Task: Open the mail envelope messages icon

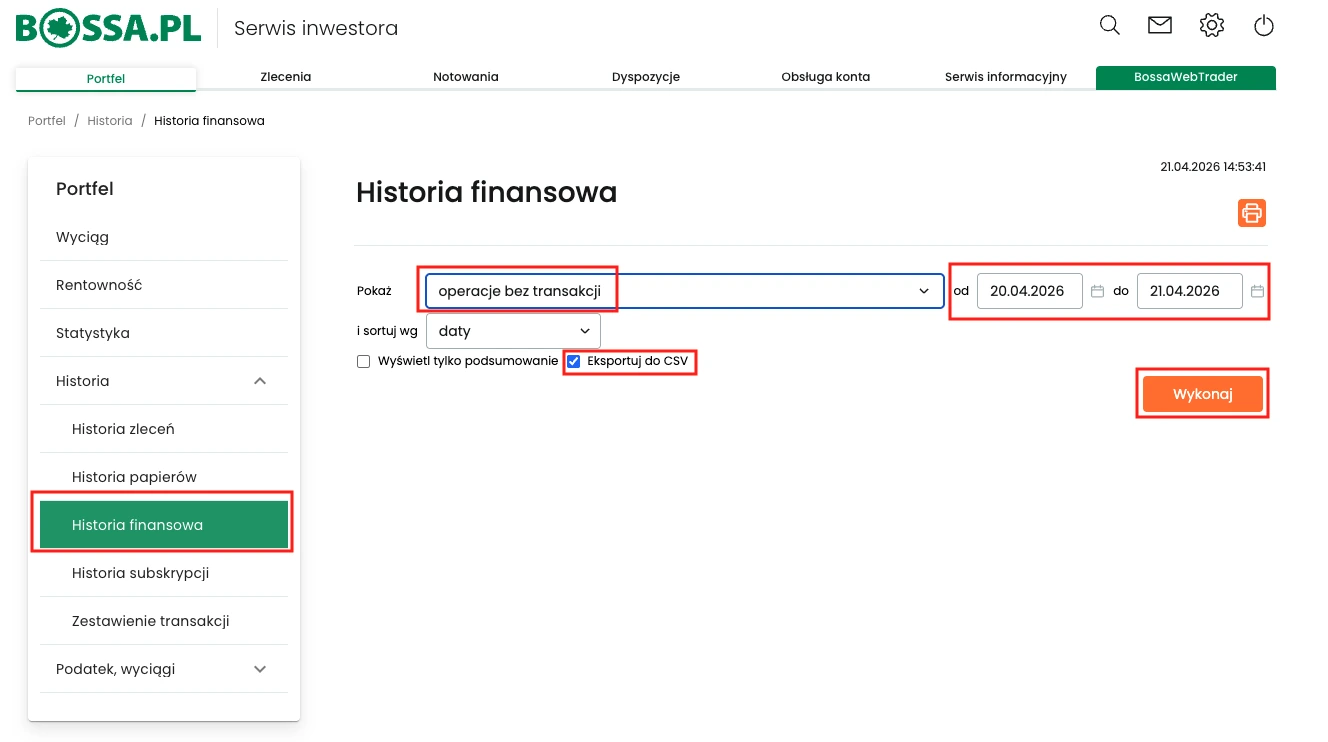Action: tap(1160, 26)
